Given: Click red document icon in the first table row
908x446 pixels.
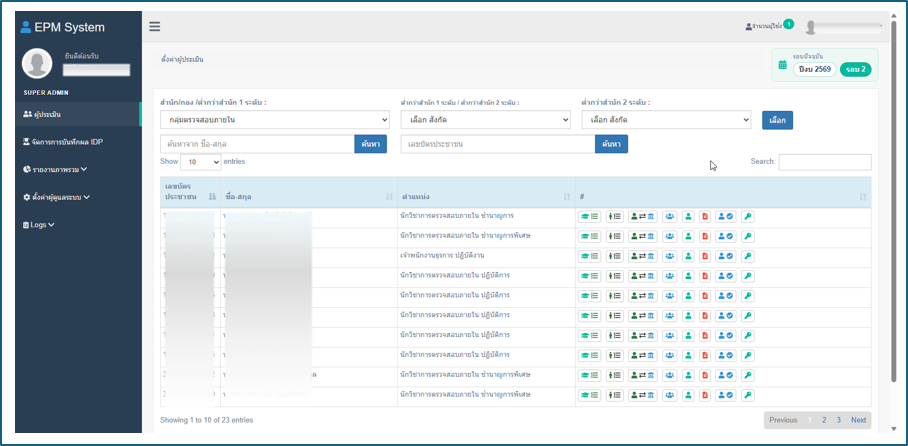Looking at the screenshot, I should coord(705,217).
